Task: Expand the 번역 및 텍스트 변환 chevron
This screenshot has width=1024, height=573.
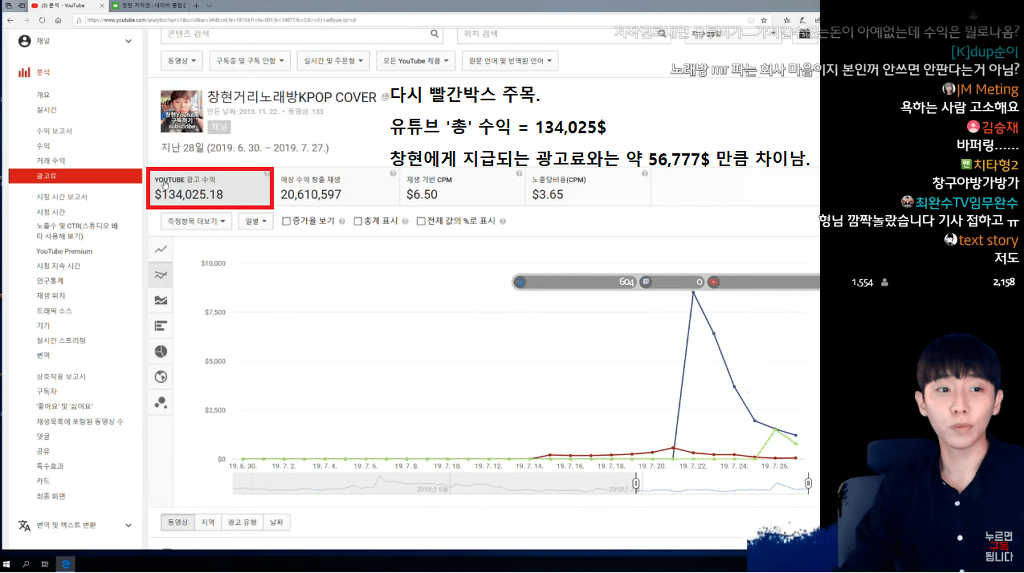Action: [128, 525]
